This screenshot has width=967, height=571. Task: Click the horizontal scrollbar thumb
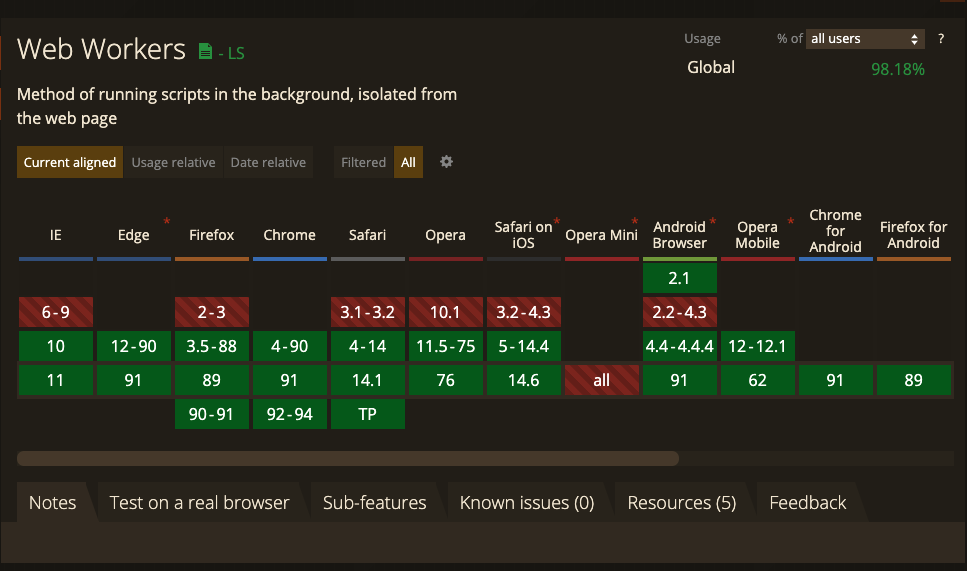[x=348, y=458]
